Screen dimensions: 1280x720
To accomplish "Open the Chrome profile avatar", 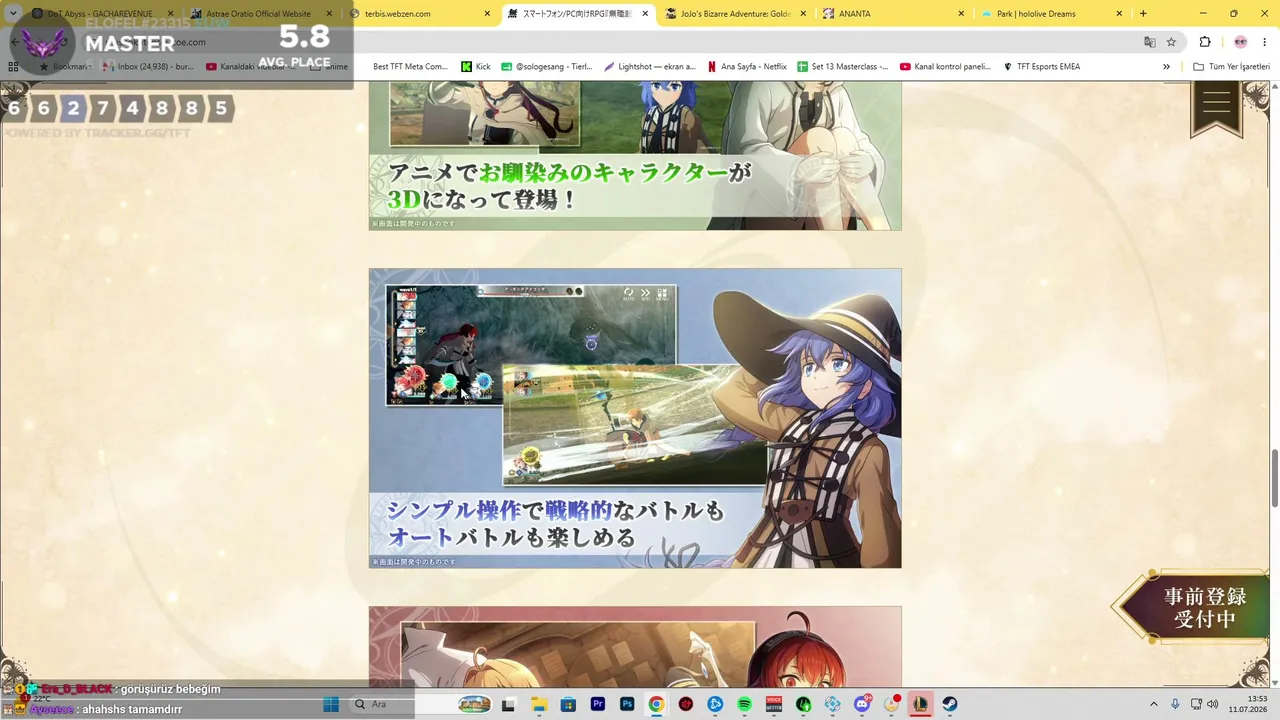I will pos(1240,42).
